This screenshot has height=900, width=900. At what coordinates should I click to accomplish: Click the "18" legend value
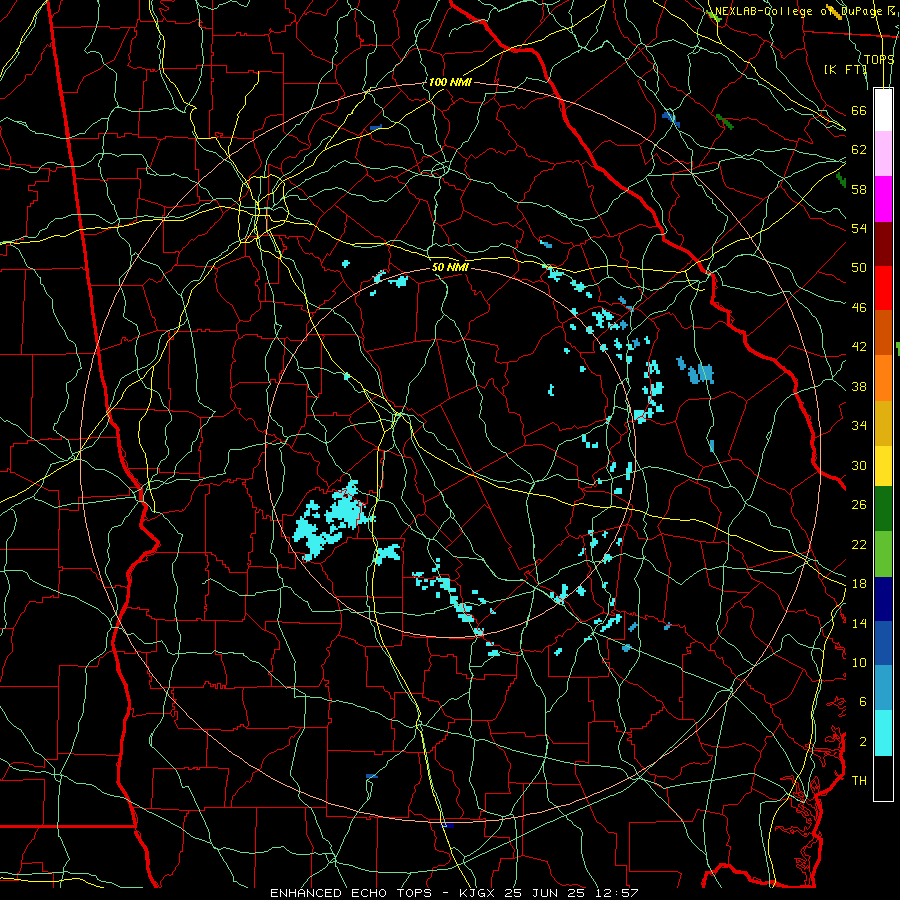[x=859, y=584]
